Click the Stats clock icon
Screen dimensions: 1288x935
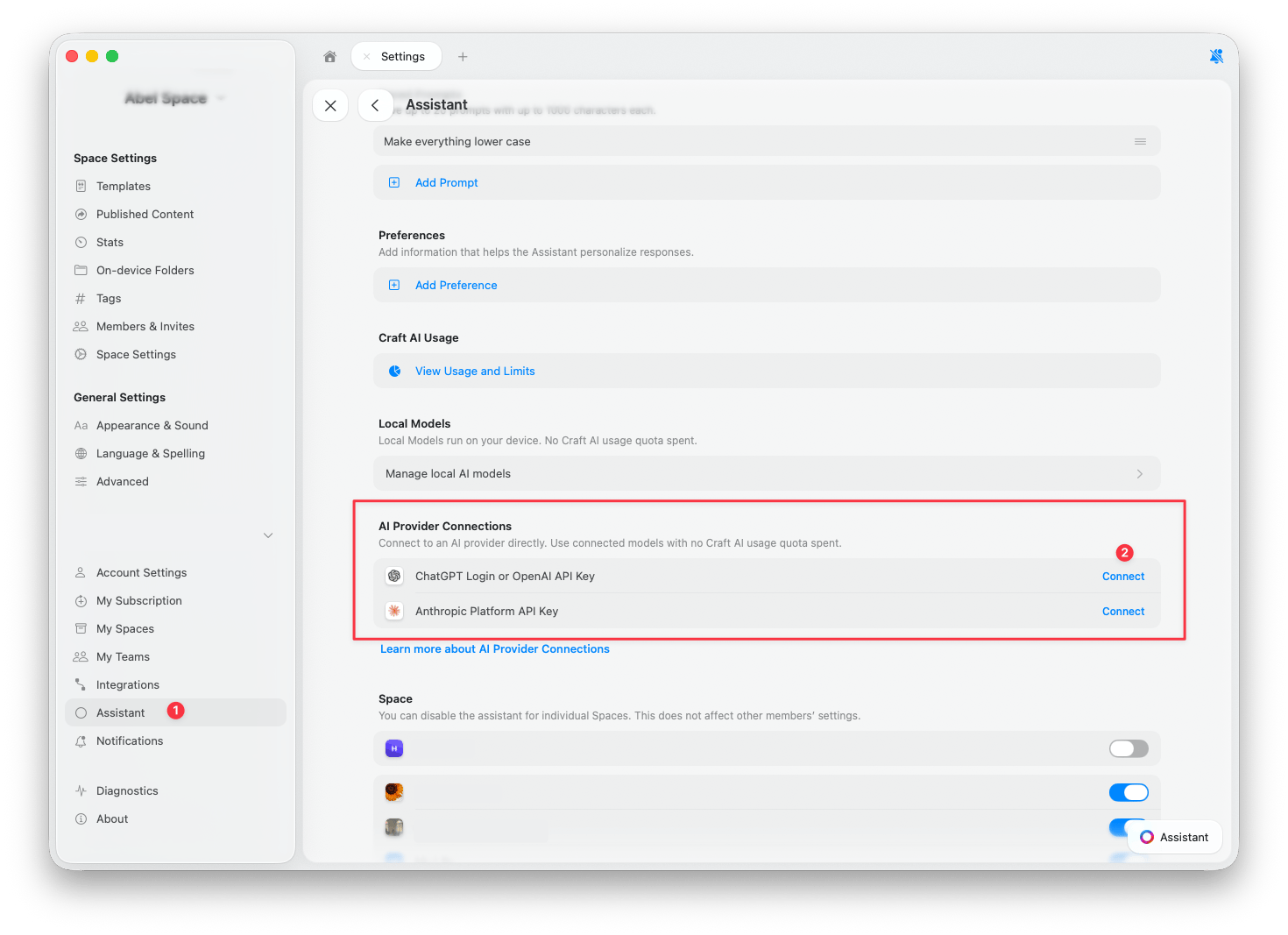tap(81, 242)
